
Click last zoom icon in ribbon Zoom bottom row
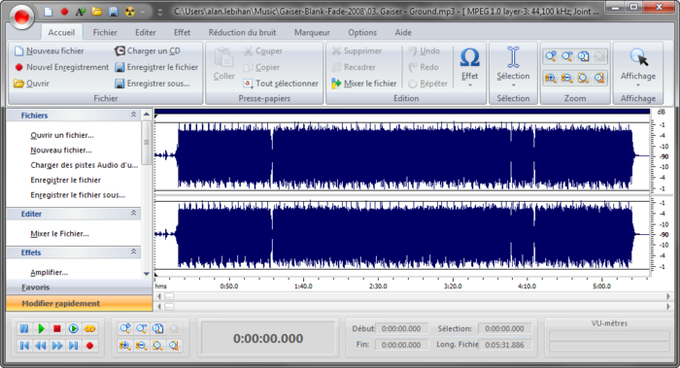[599, 78]
